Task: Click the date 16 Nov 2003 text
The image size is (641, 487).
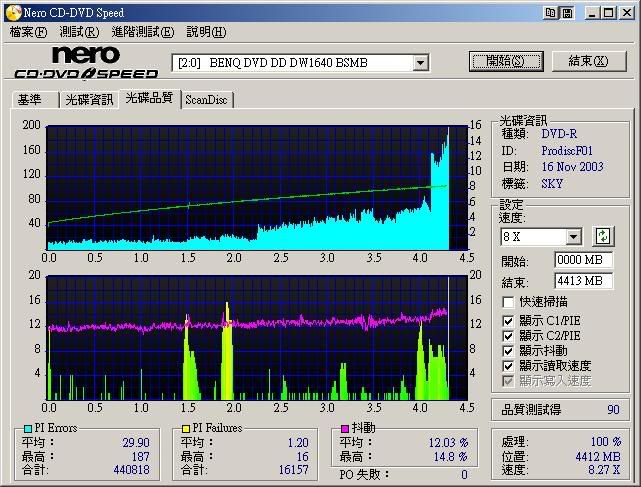Action: (572, 167)
